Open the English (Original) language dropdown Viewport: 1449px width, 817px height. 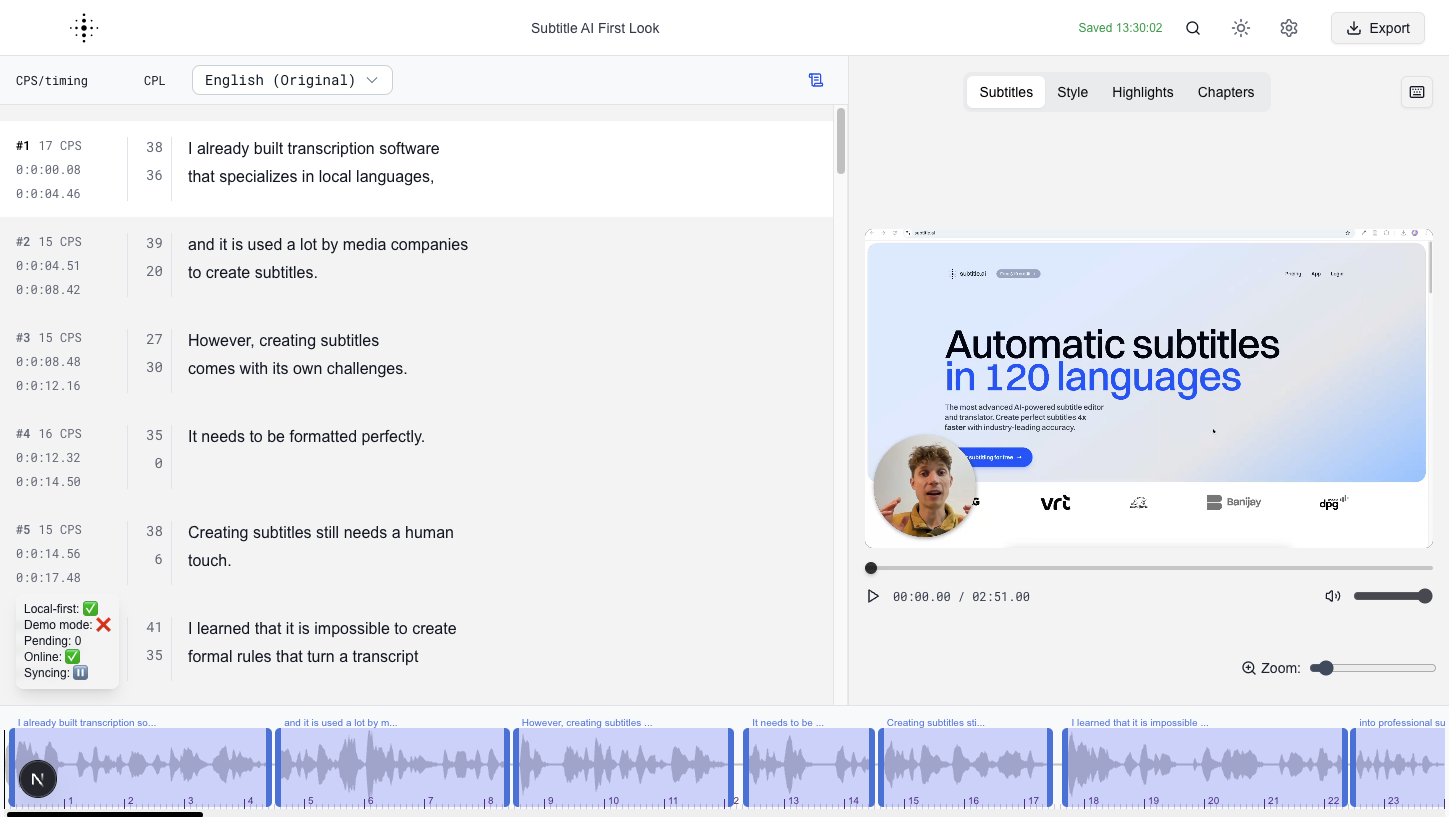tap(291, 79)
